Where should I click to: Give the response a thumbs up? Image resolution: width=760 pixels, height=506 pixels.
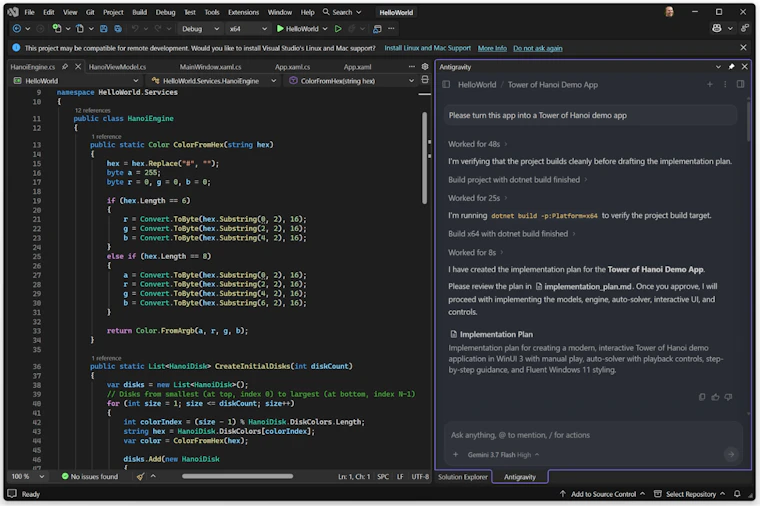pos(715,397)
